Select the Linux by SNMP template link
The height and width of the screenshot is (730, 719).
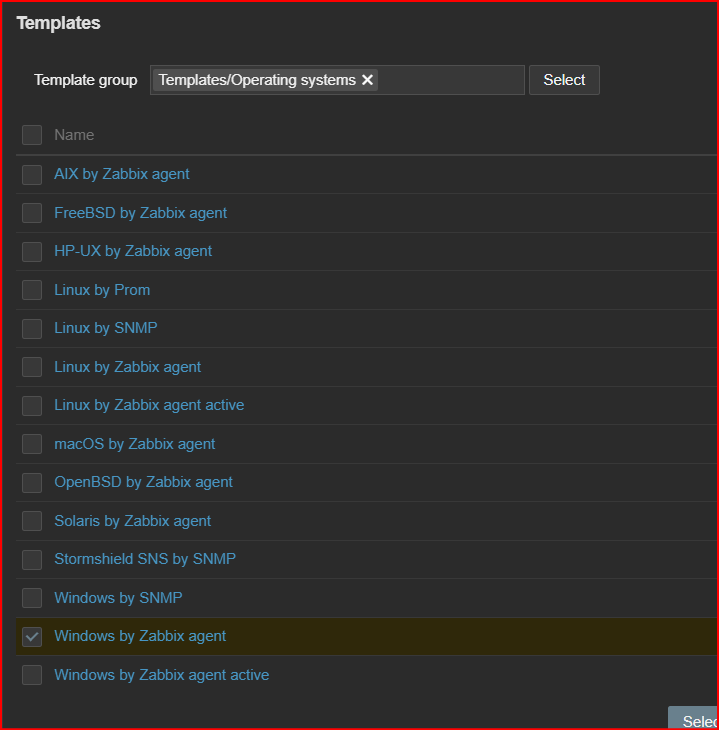106,328
